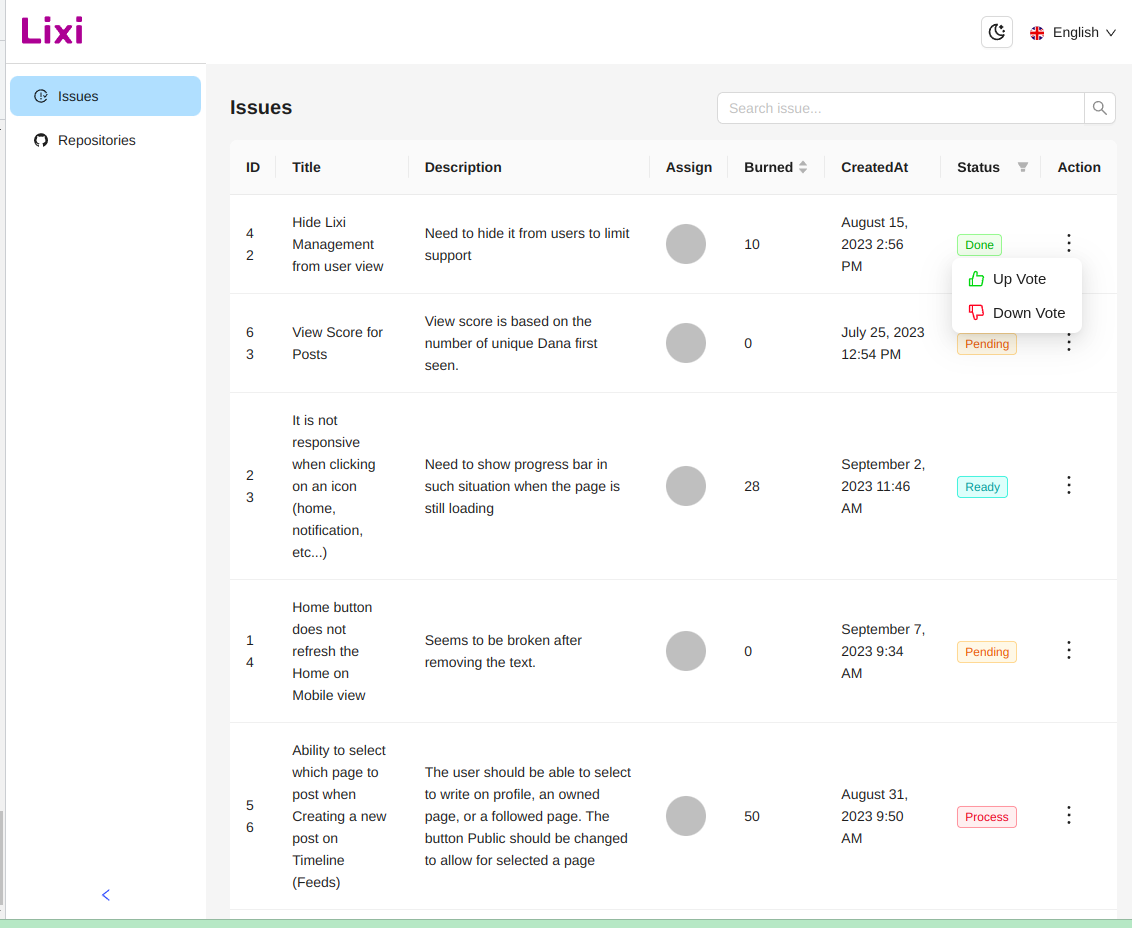
Task: Open the filter icon on the Status column
Action: [x=1022, y=167]
